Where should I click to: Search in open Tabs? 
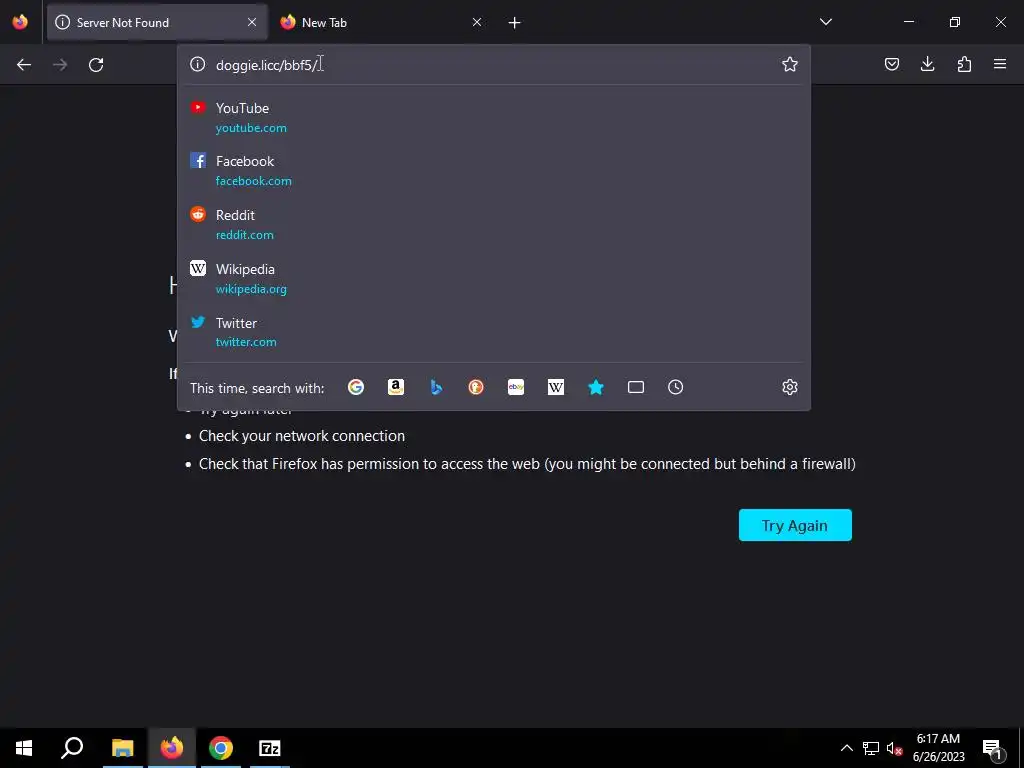(x=635, y=387)
